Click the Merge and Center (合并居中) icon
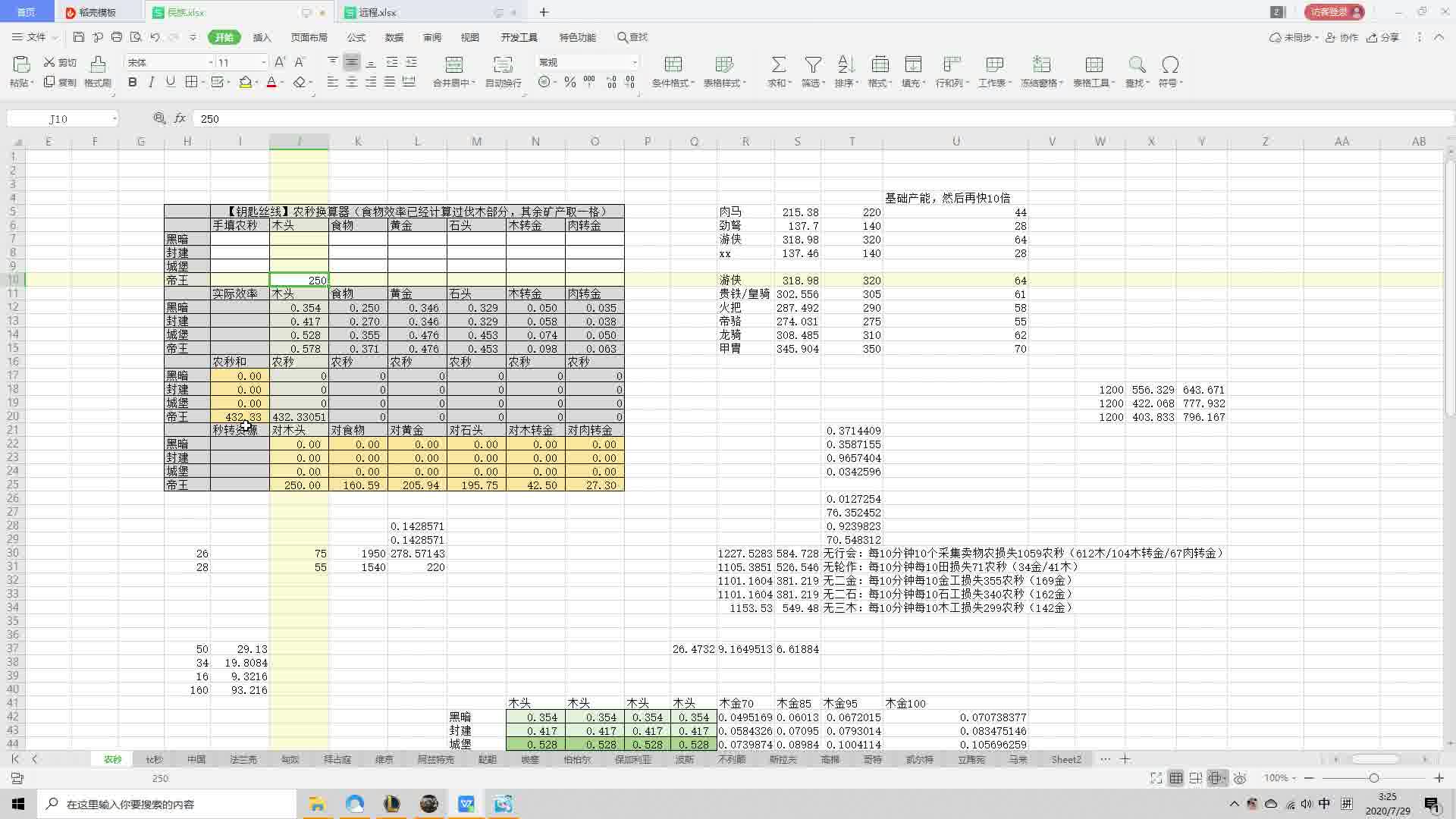The image size is (1456, 819). tap(453, 64)
